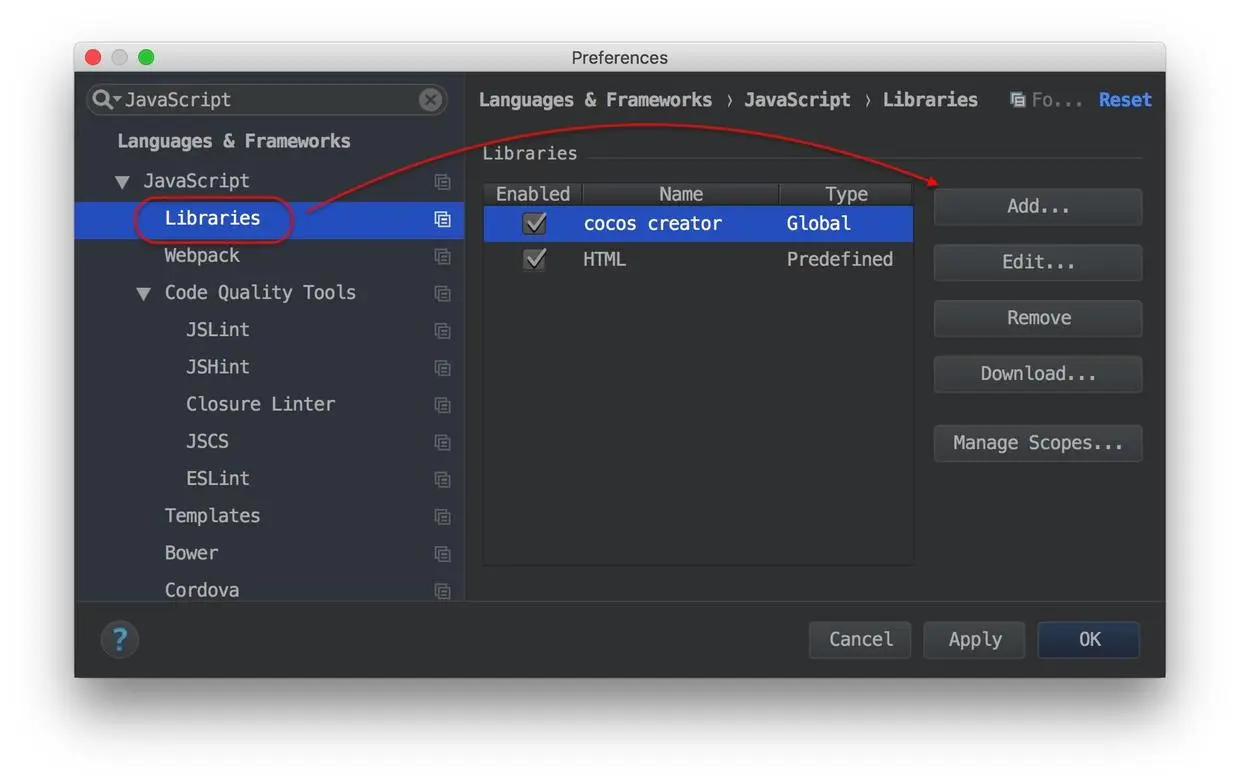Screen dimensions: 1240x784
Task: Select the HTML row in the libraries table
Action: (x=680, y=259)
